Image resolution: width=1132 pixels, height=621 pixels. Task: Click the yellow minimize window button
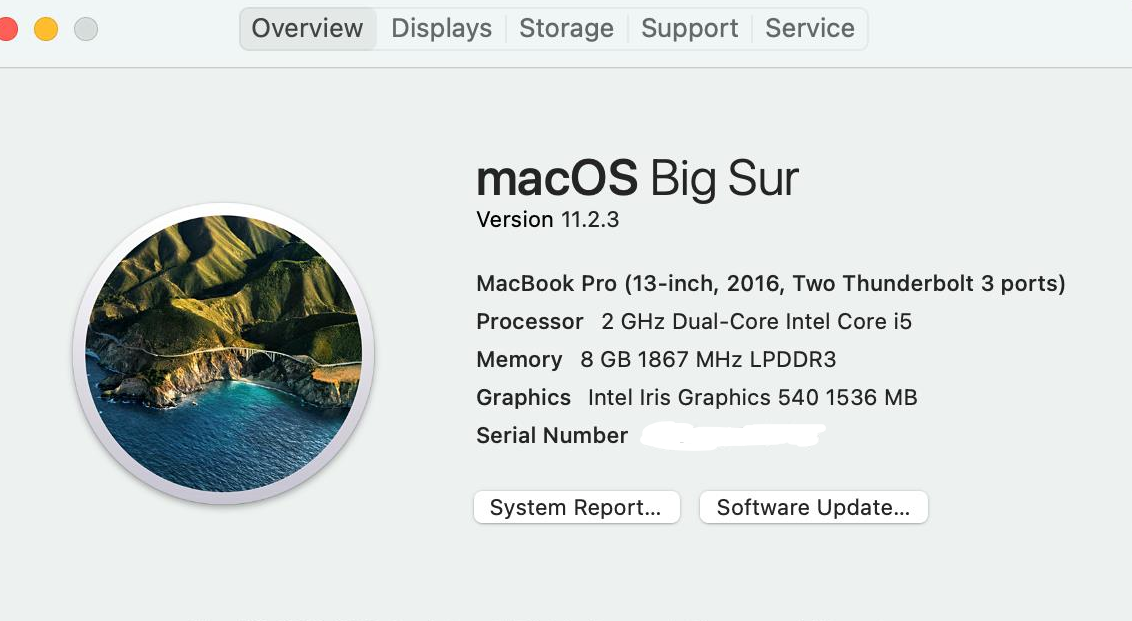coord(46,28)
